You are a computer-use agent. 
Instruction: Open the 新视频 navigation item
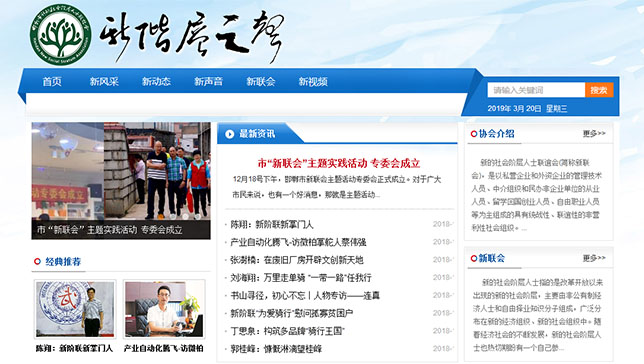pos(313,81)
